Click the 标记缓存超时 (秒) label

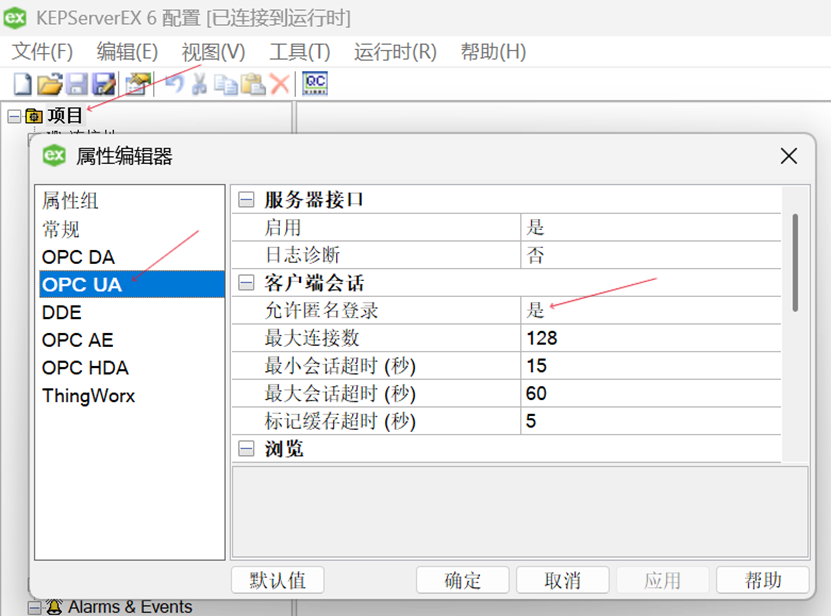pos(340,421)
